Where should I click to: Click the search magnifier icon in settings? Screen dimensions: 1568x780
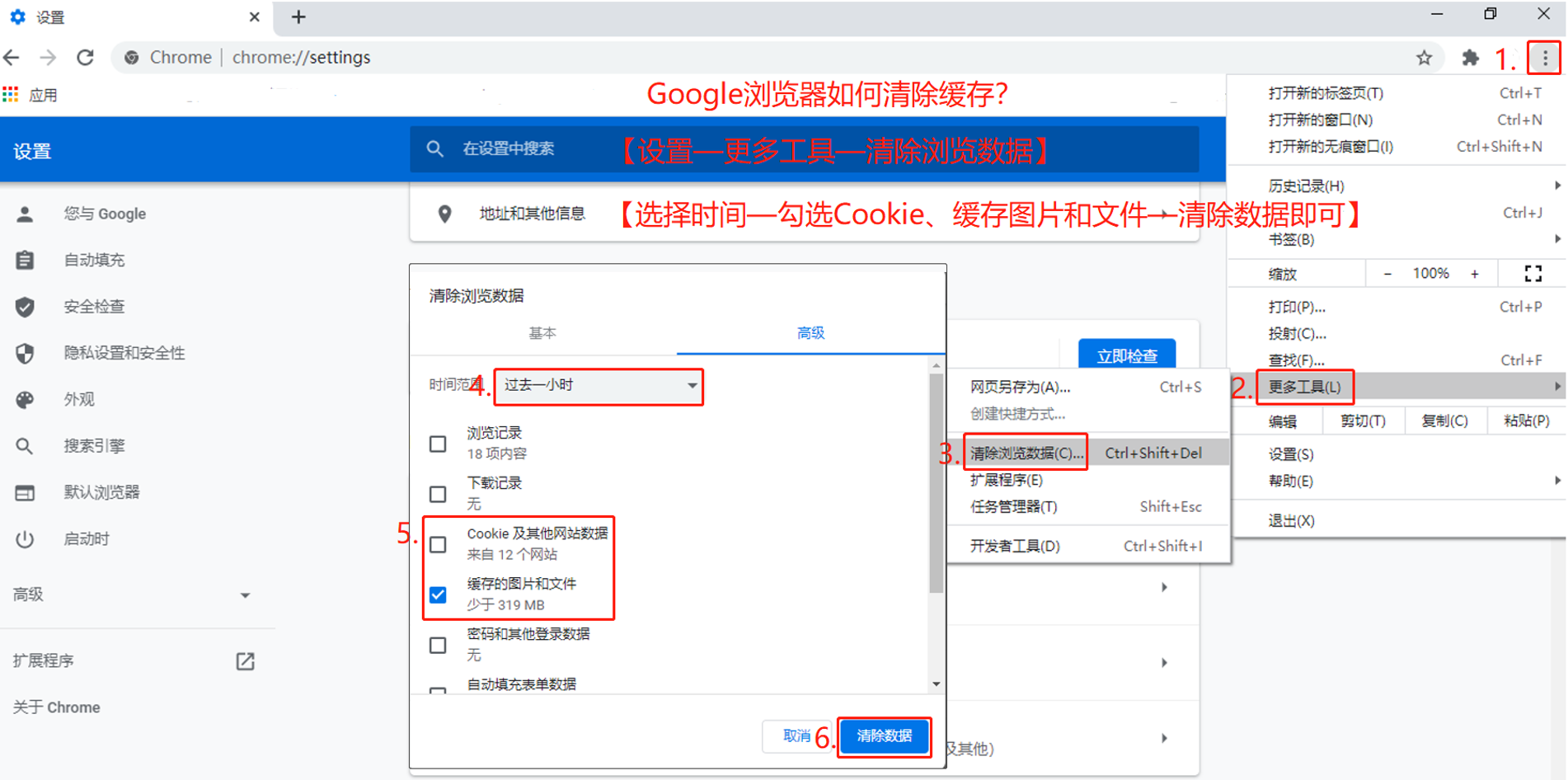(x=434, y=149)
